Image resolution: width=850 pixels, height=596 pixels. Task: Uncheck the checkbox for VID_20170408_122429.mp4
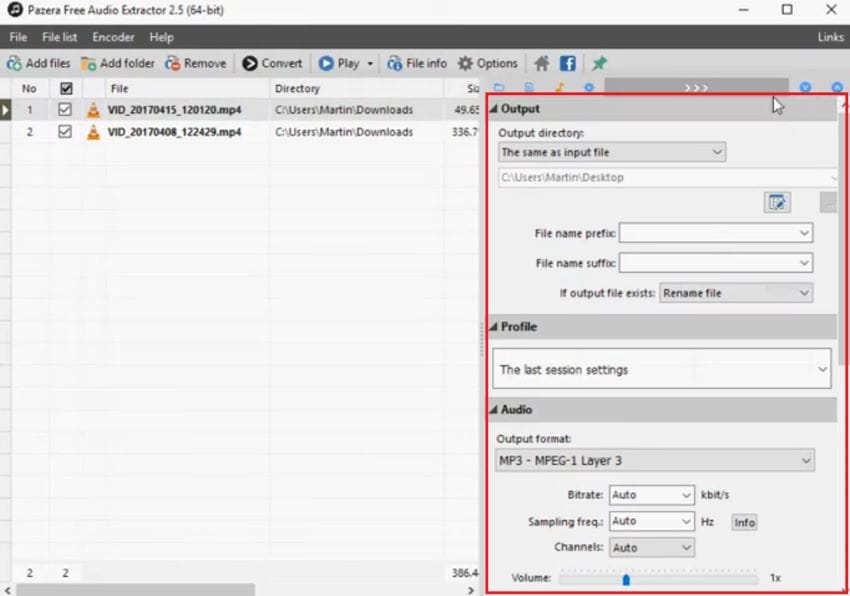click(x=65, y=132)
